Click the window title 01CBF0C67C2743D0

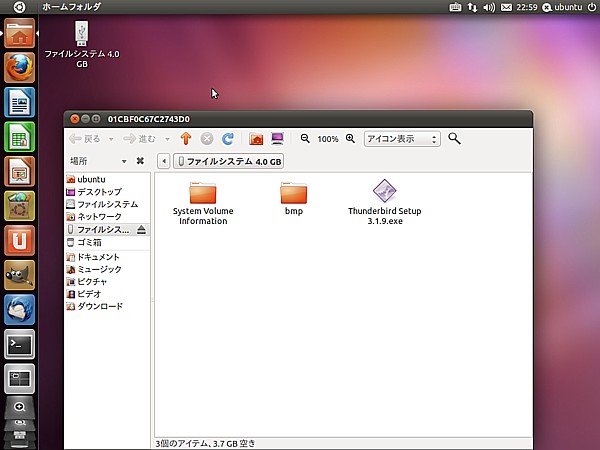148,119
